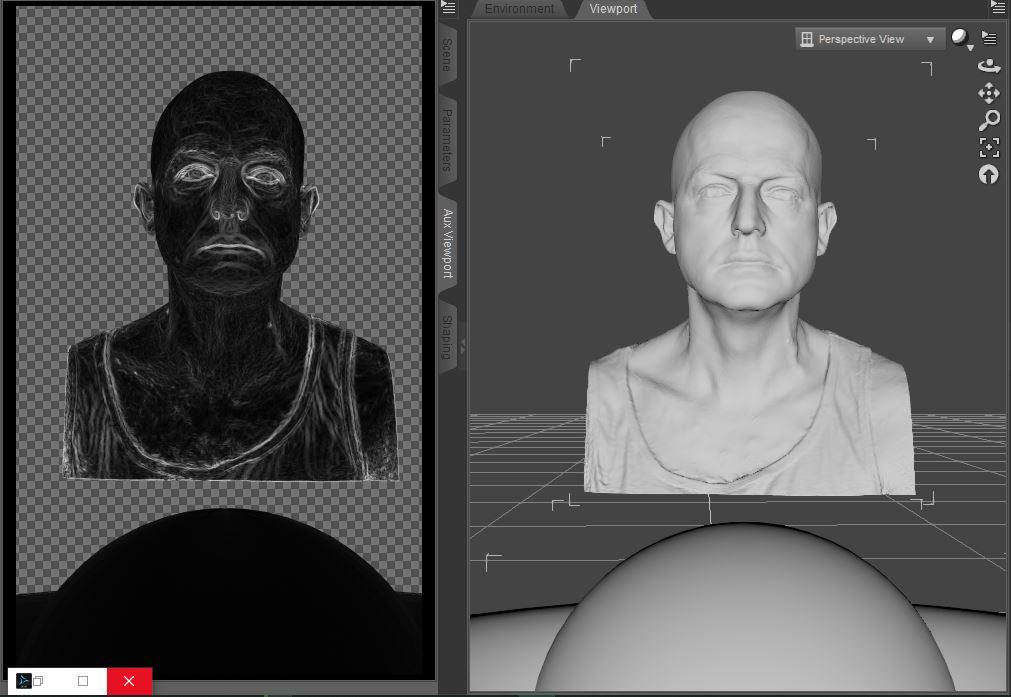Click the app logo icon in floating title bar

coord(23,681)
